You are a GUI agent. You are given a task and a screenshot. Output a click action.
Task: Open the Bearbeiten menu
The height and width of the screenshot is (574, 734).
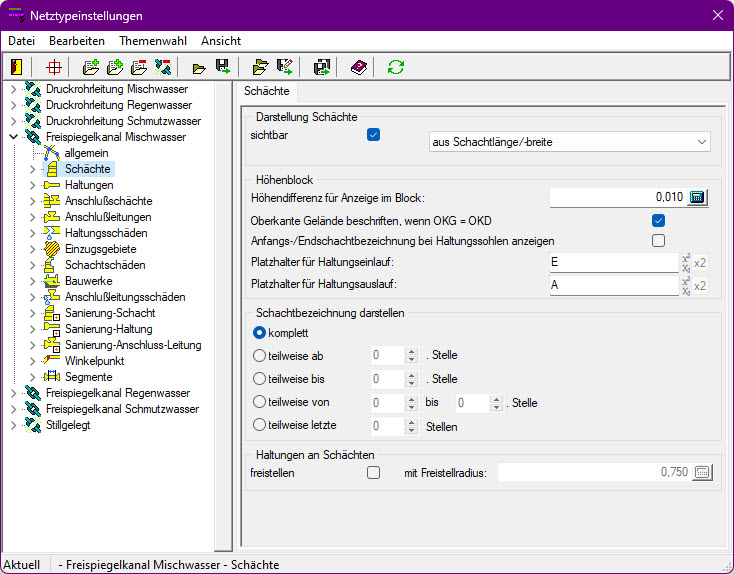pos(77,41)
